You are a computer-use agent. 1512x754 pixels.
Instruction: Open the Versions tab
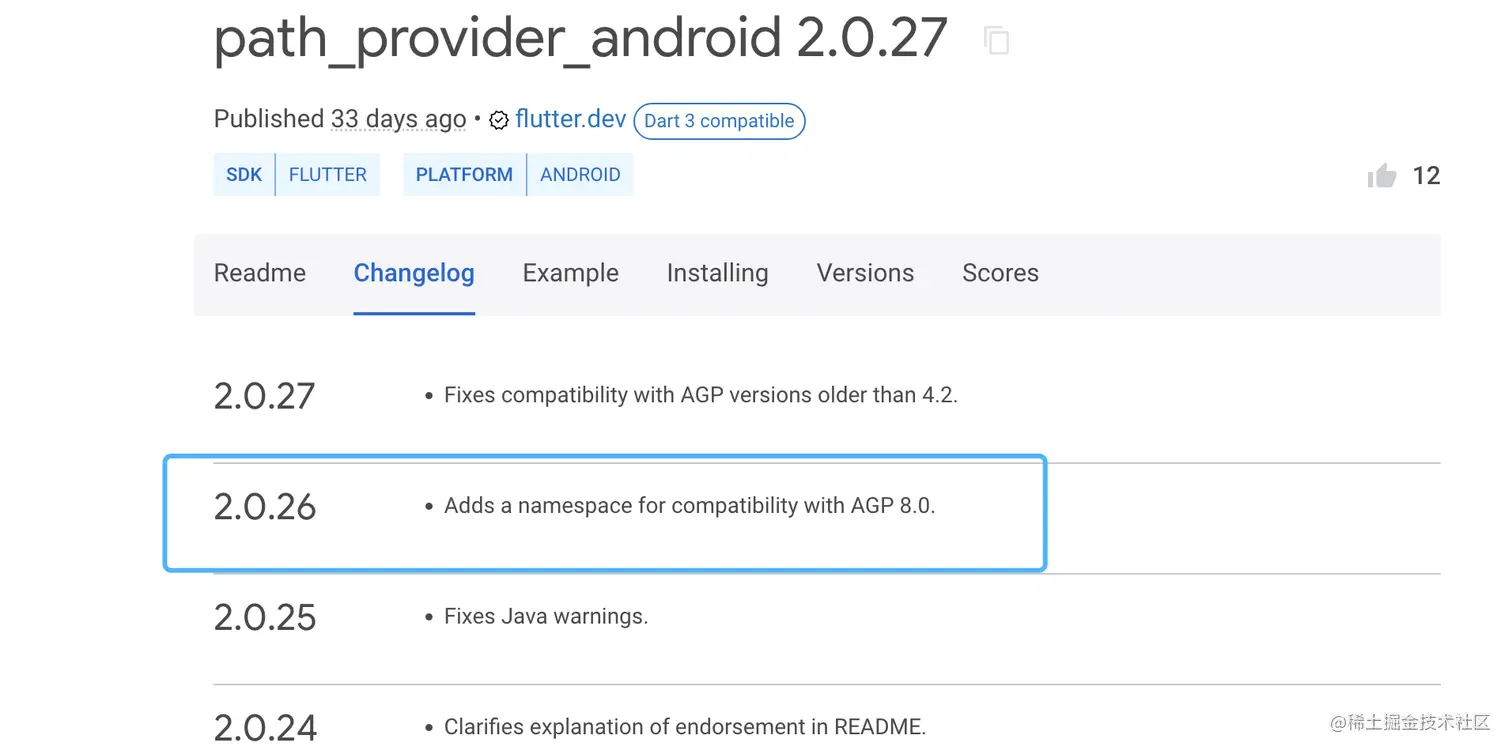[865, 273]
